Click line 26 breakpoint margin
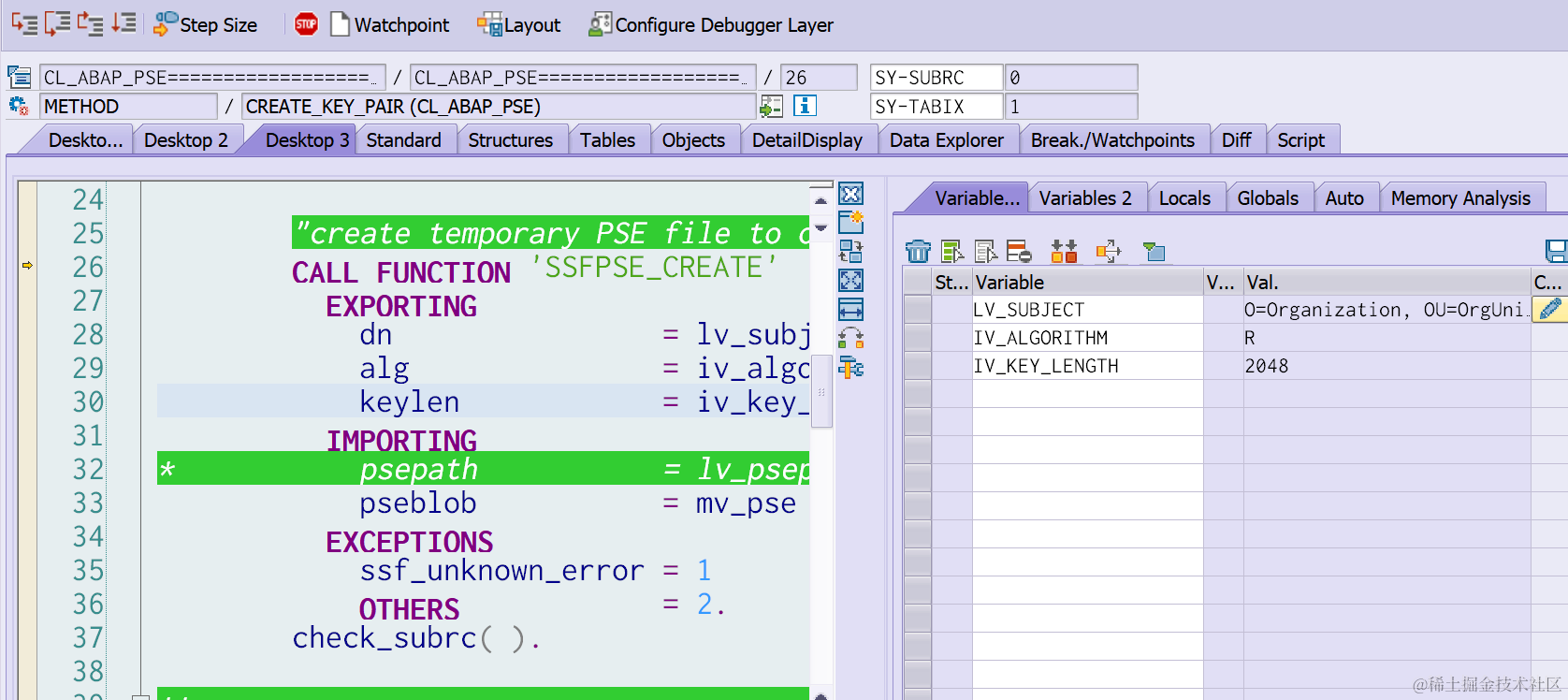1568x700 pixels. point(28,266)
